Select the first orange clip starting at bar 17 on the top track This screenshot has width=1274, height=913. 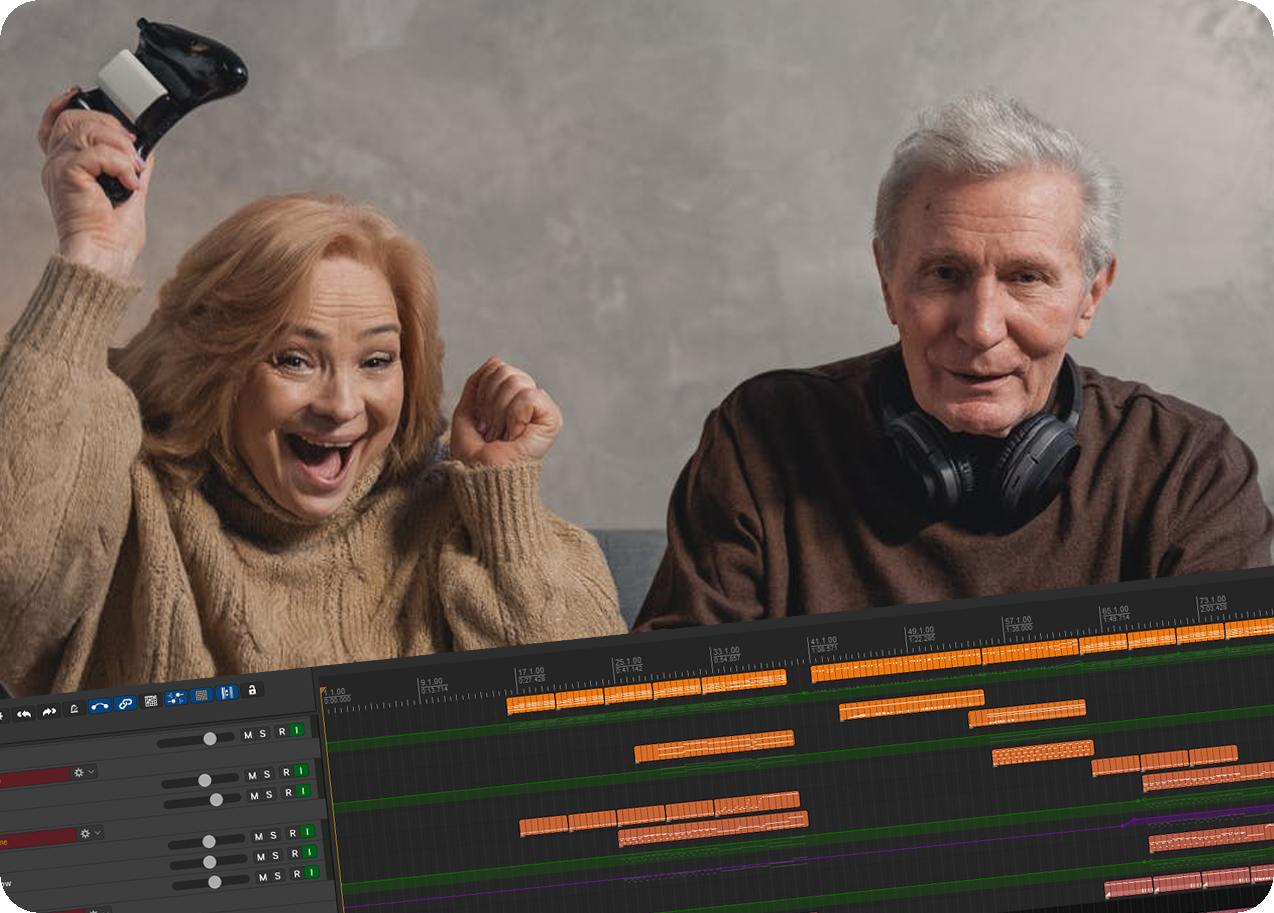pos(531,704)
